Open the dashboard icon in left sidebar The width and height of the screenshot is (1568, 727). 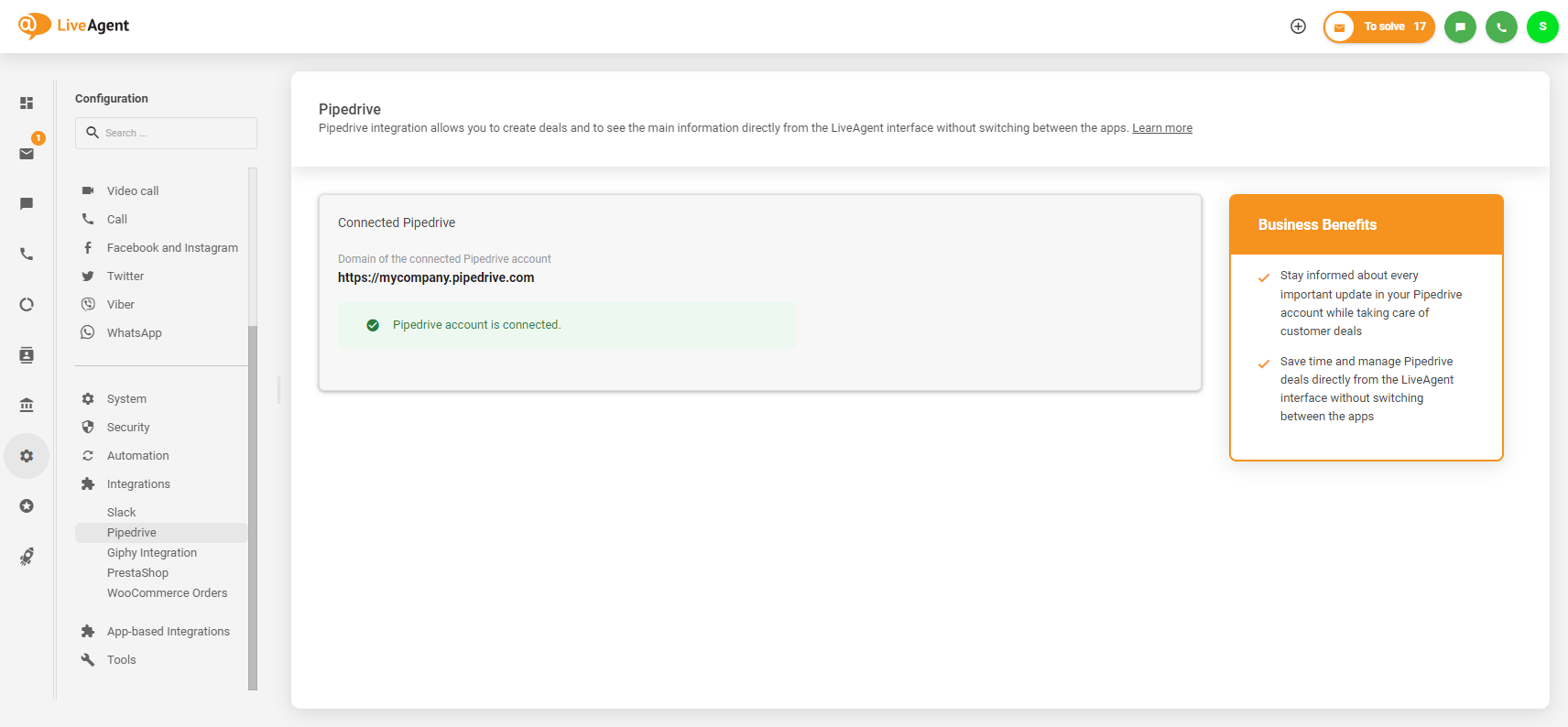pyautogui.click(x=27, y=103)
